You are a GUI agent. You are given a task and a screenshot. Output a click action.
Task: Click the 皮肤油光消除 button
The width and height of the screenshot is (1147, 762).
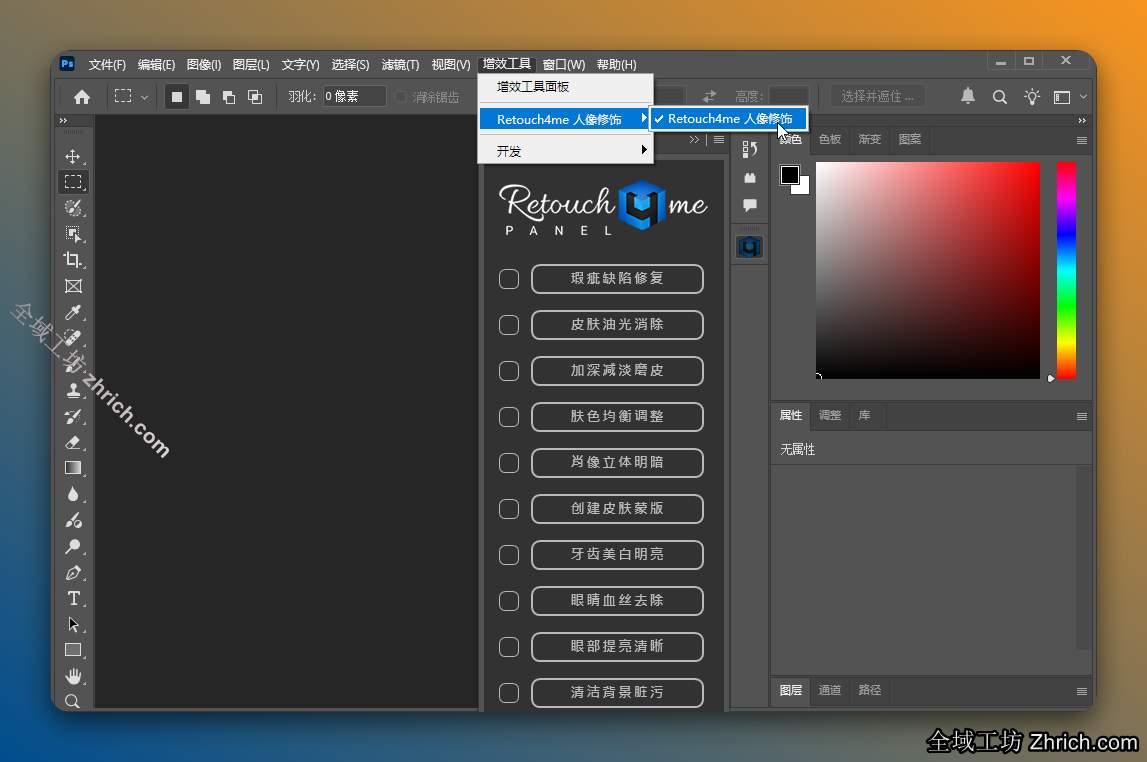(x=617, y=325)
